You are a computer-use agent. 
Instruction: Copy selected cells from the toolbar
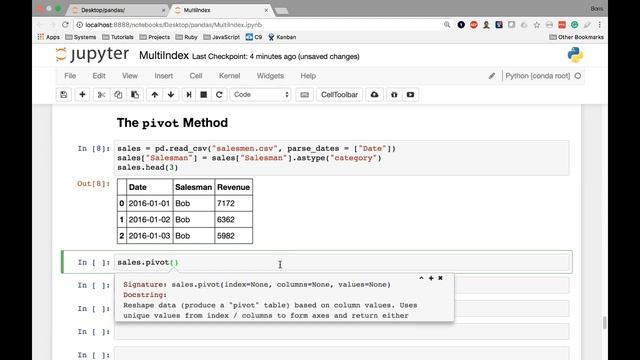click(118, 95)
